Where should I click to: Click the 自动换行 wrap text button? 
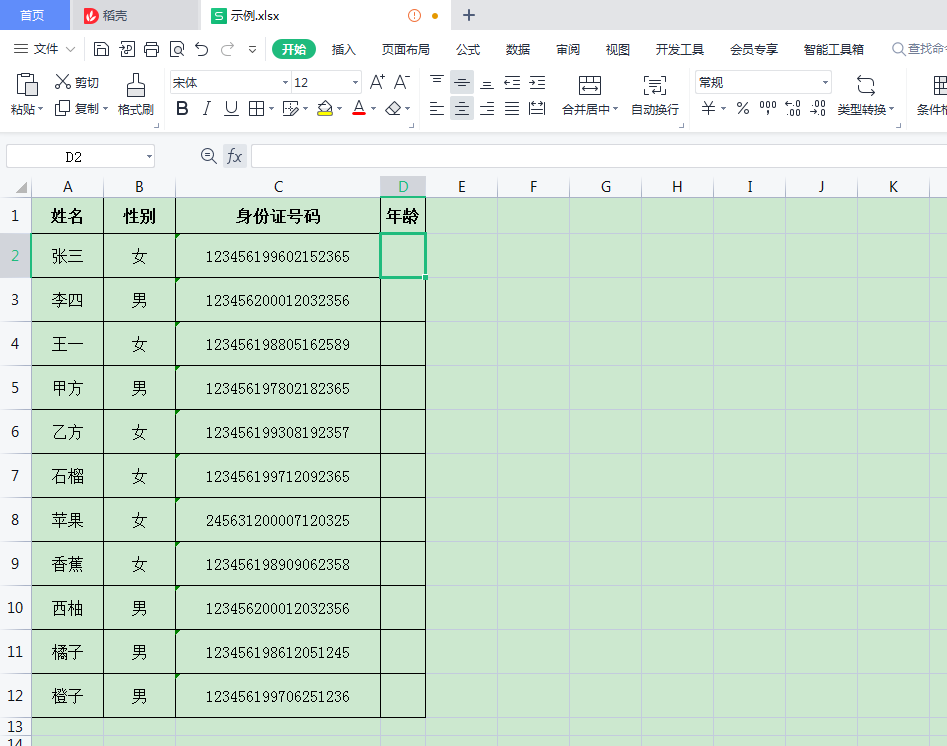[x=654, y=95]
